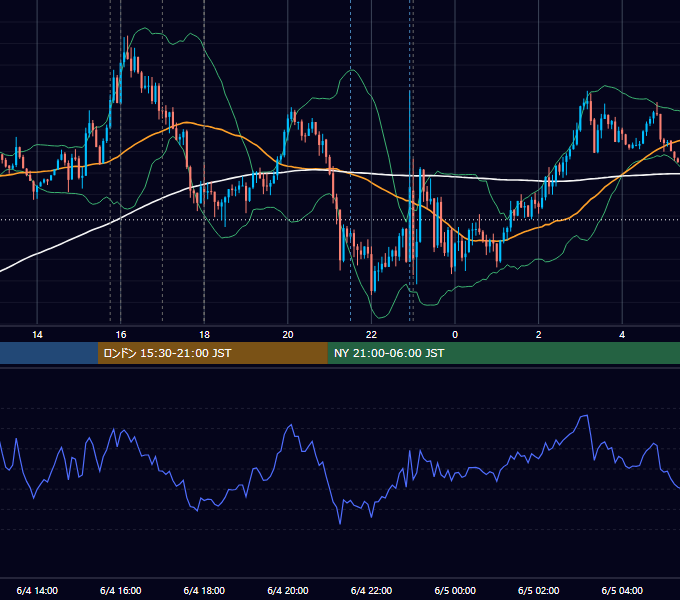
Task: Click the 4 hour axis label
Action: 622,335
